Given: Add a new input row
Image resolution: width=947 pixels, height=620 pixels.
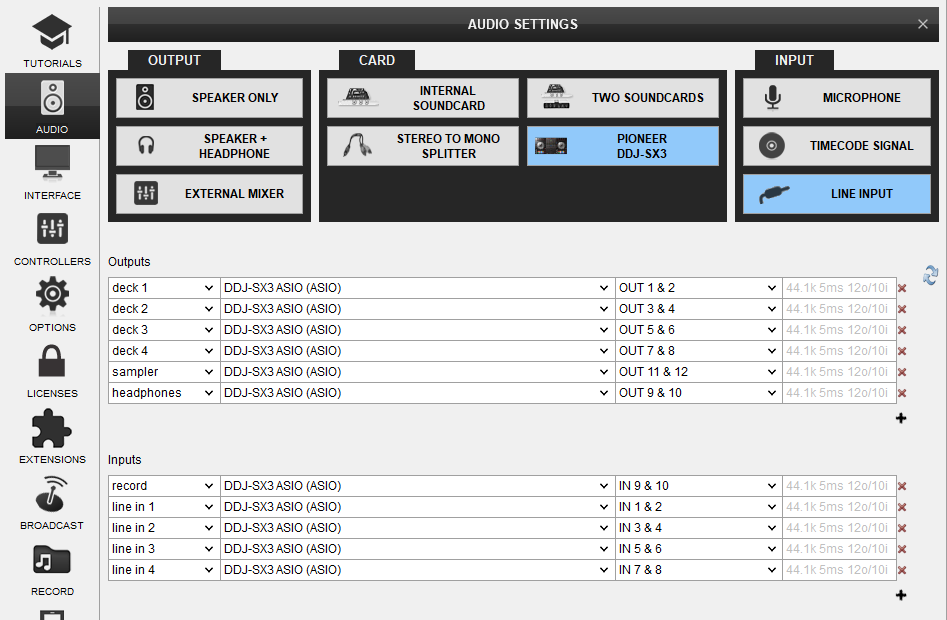Looking at the screenshot, I should [900, 595].
